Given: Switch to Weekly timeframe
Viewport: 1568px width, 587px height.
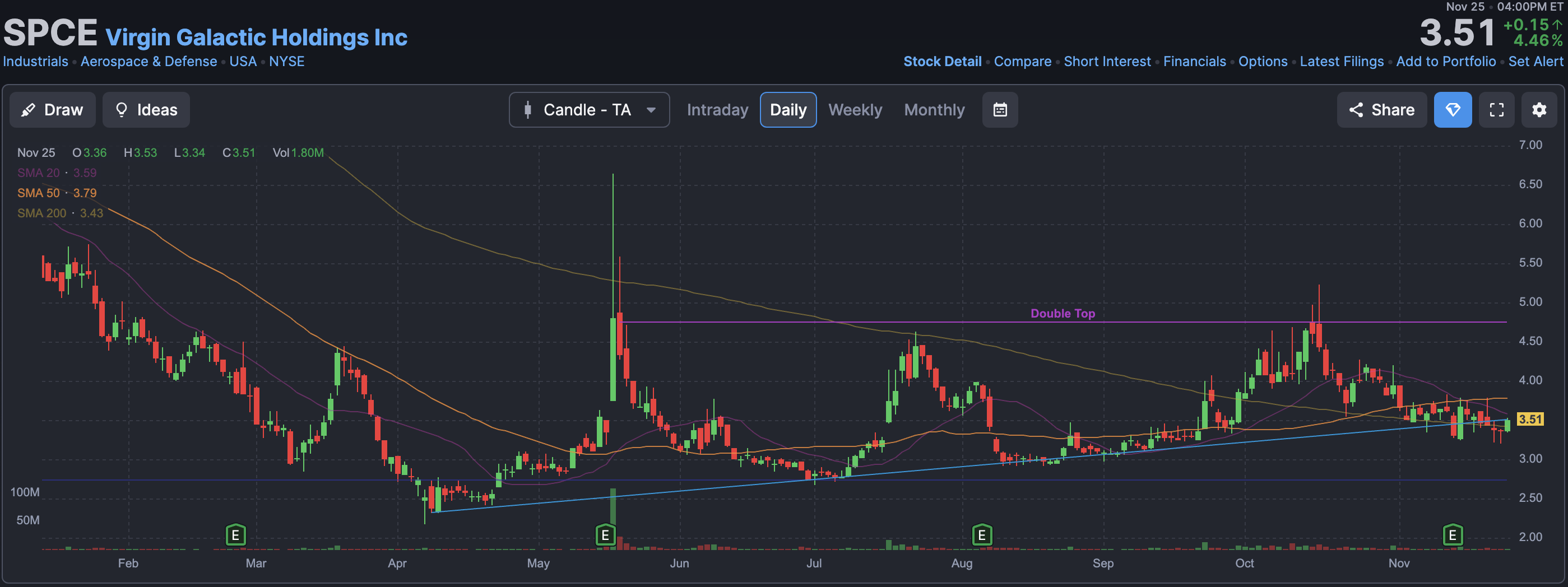Looking at the screenshot, I should [x=855, y=109].
